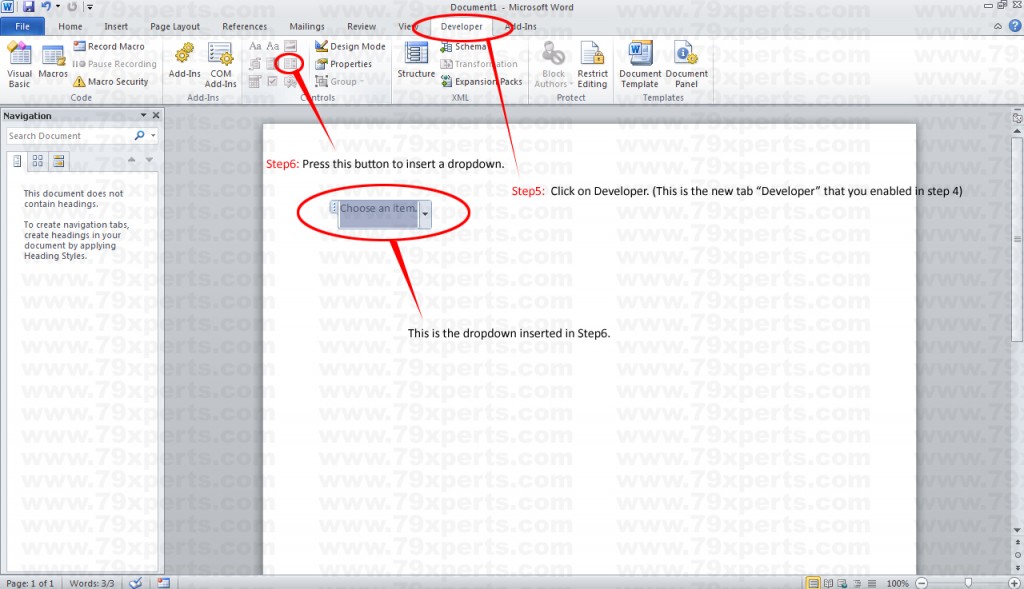
Task: Switch to the Insert tab
Action: tap(116, 27)
